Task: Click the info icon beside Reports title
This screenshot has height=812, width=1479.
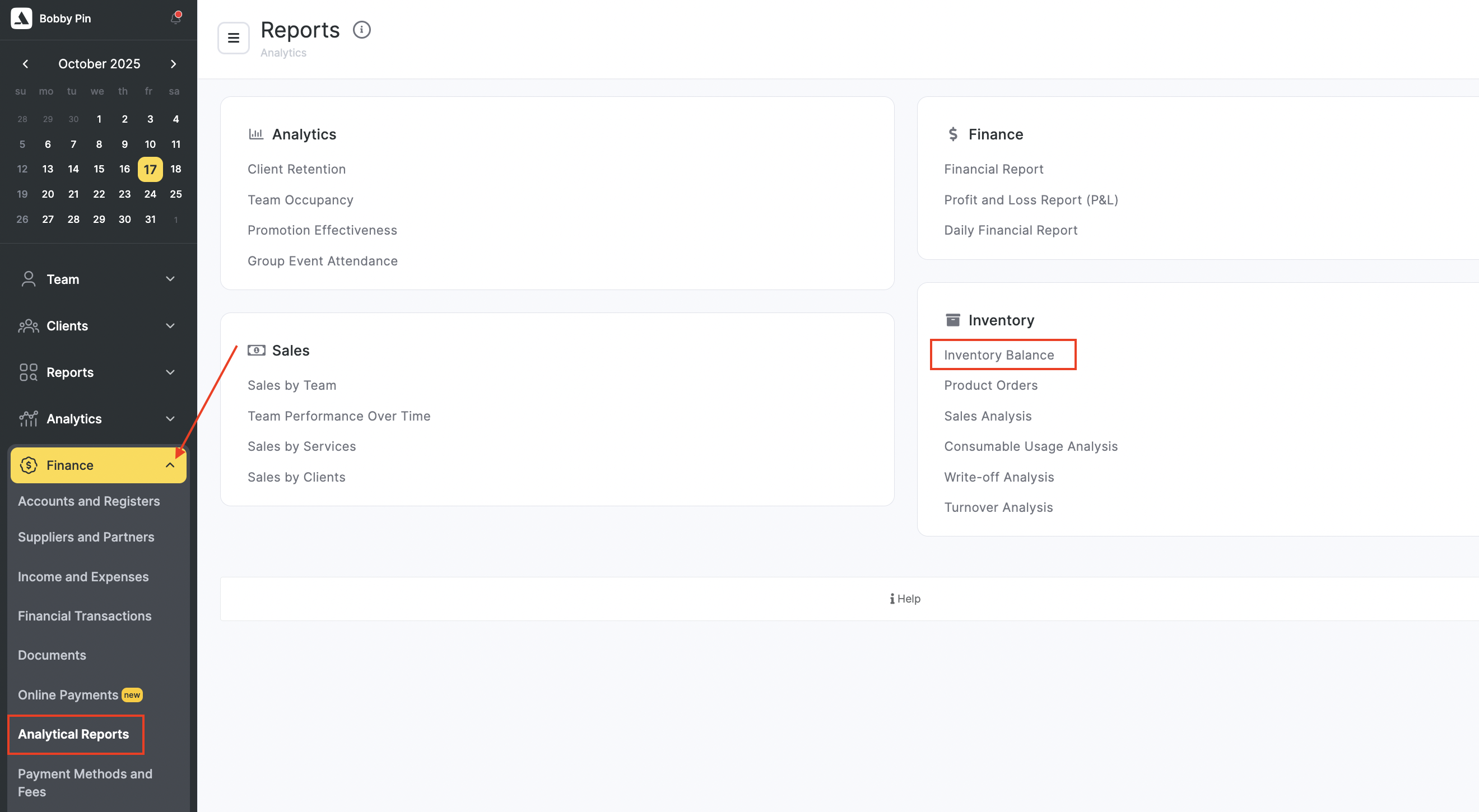Action: (x=362, y=30)
